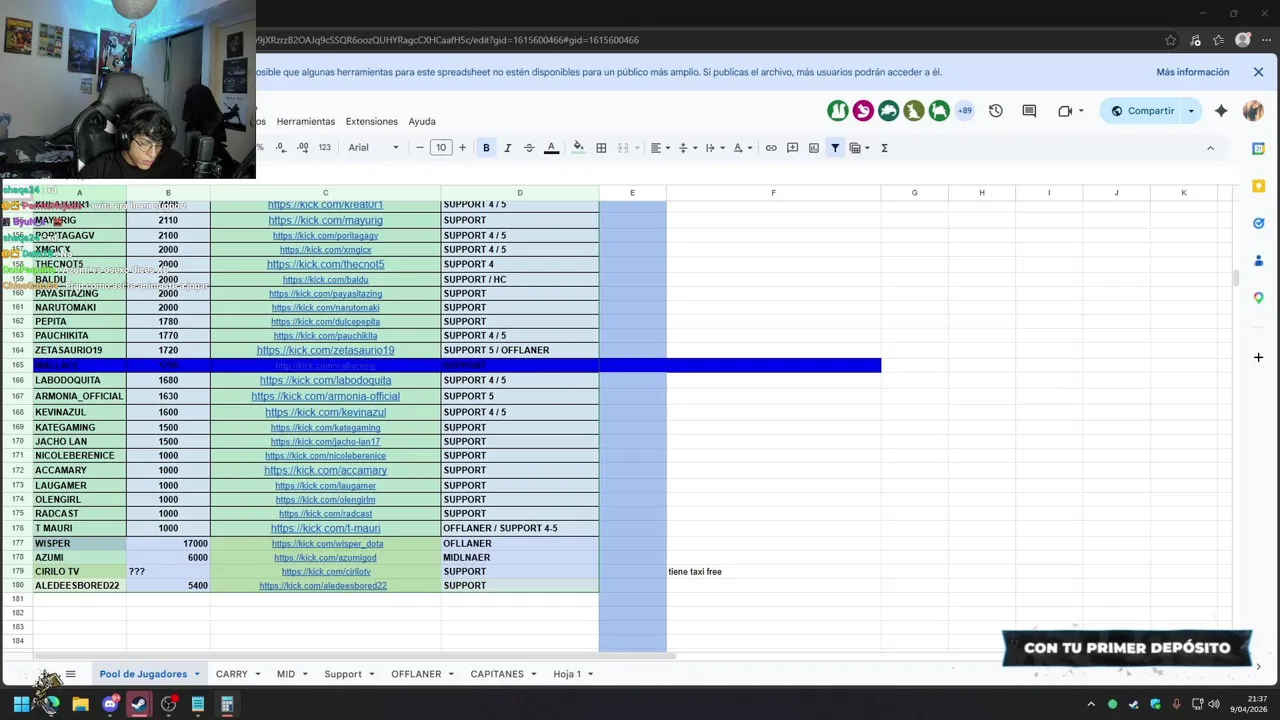This screenshot has width=1280, height=720.
Task: Open Google Maps side panel icon
Action: click(x=1259, y=297)
